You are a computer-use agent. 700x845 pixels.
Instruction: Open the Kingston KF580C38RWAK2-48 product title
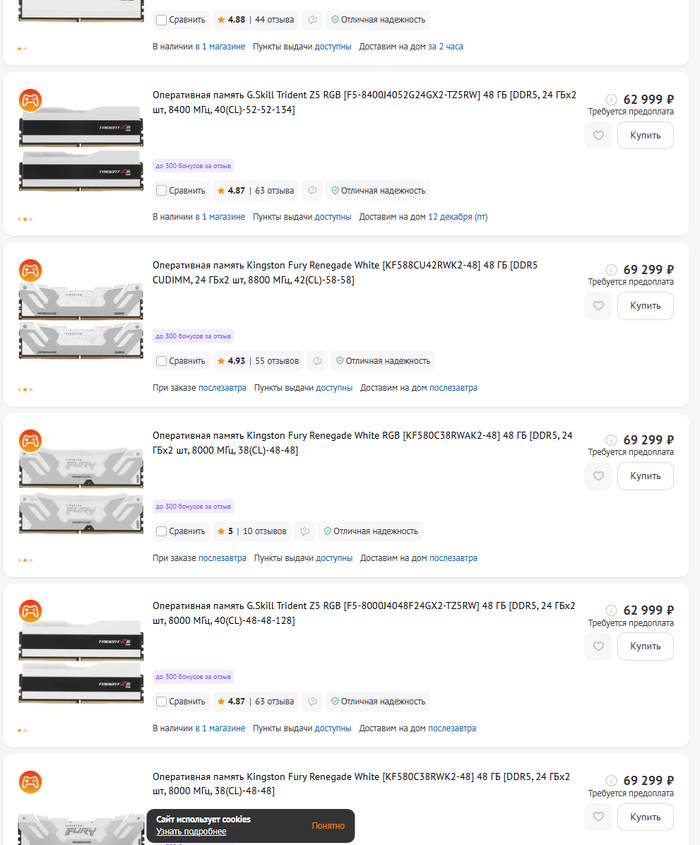click(362, 442)
